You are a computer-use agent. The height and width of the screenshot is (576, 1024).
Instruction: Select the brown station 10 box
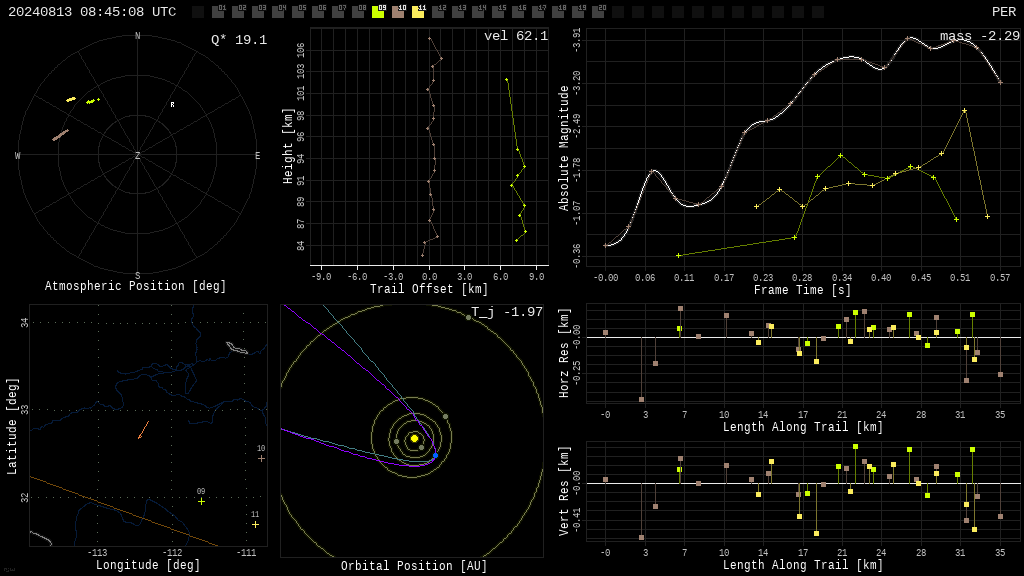tap(398, 11)
